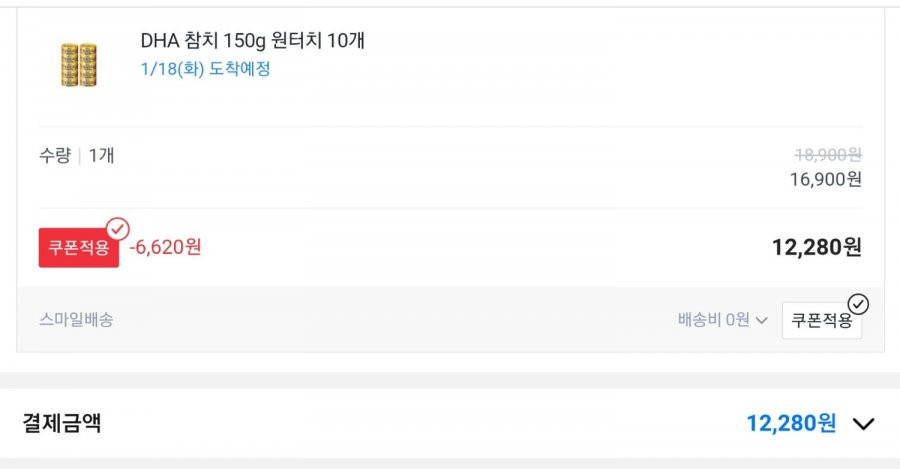
Task: Click the red check circle on coupon badge
Action: pos(118,229)
